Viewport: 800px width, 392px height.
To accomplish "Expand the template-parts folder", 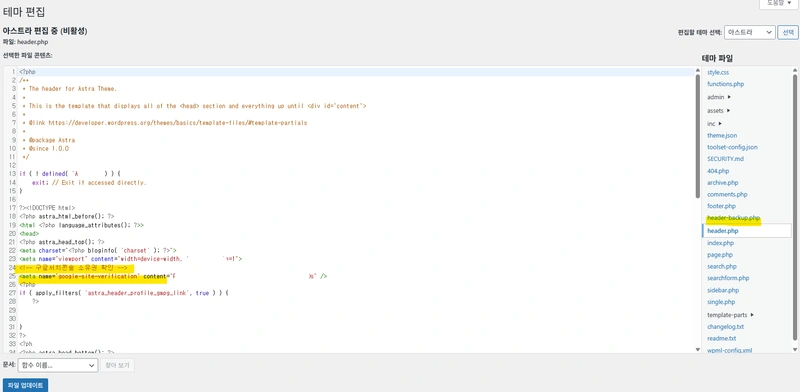I will click(x=731, y=315).
